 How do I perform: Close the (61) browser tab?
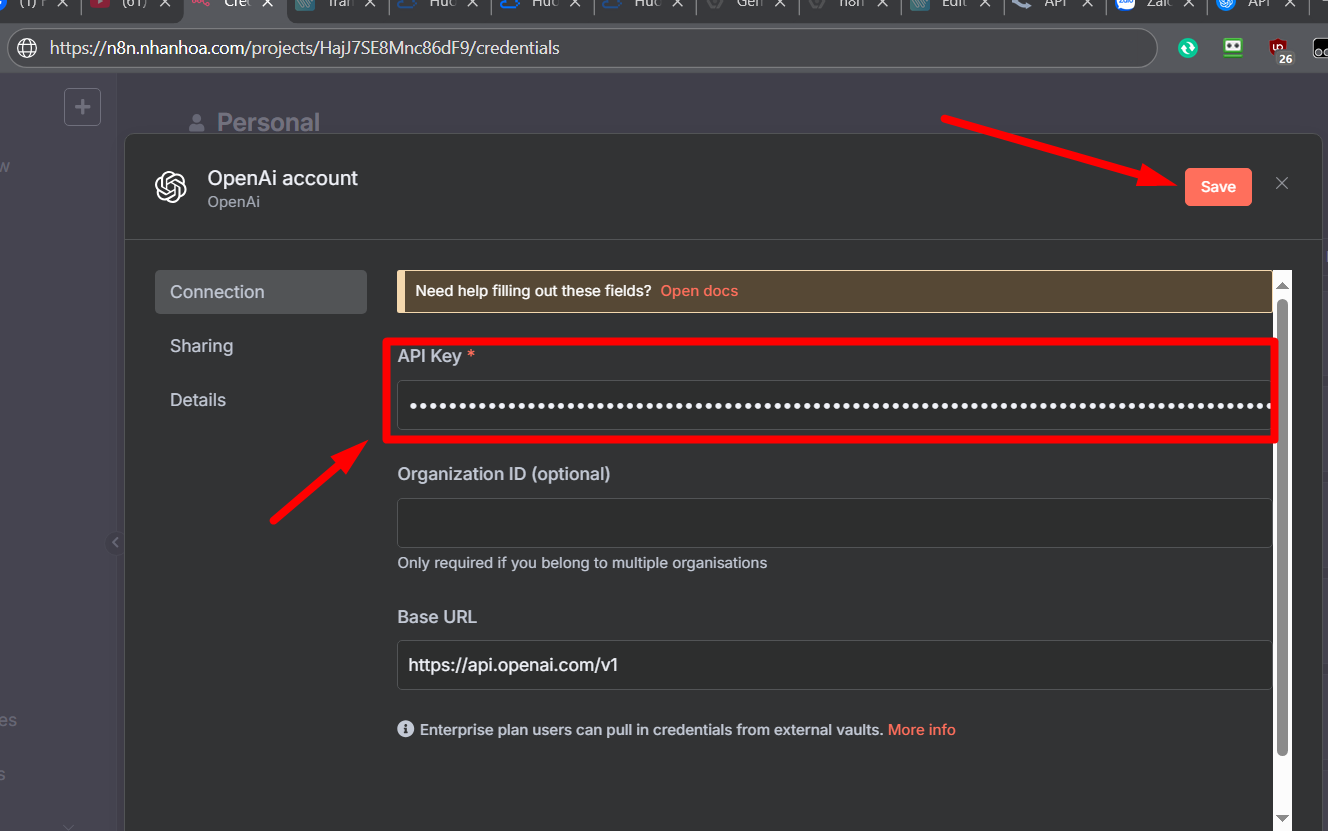click(165, 3)
